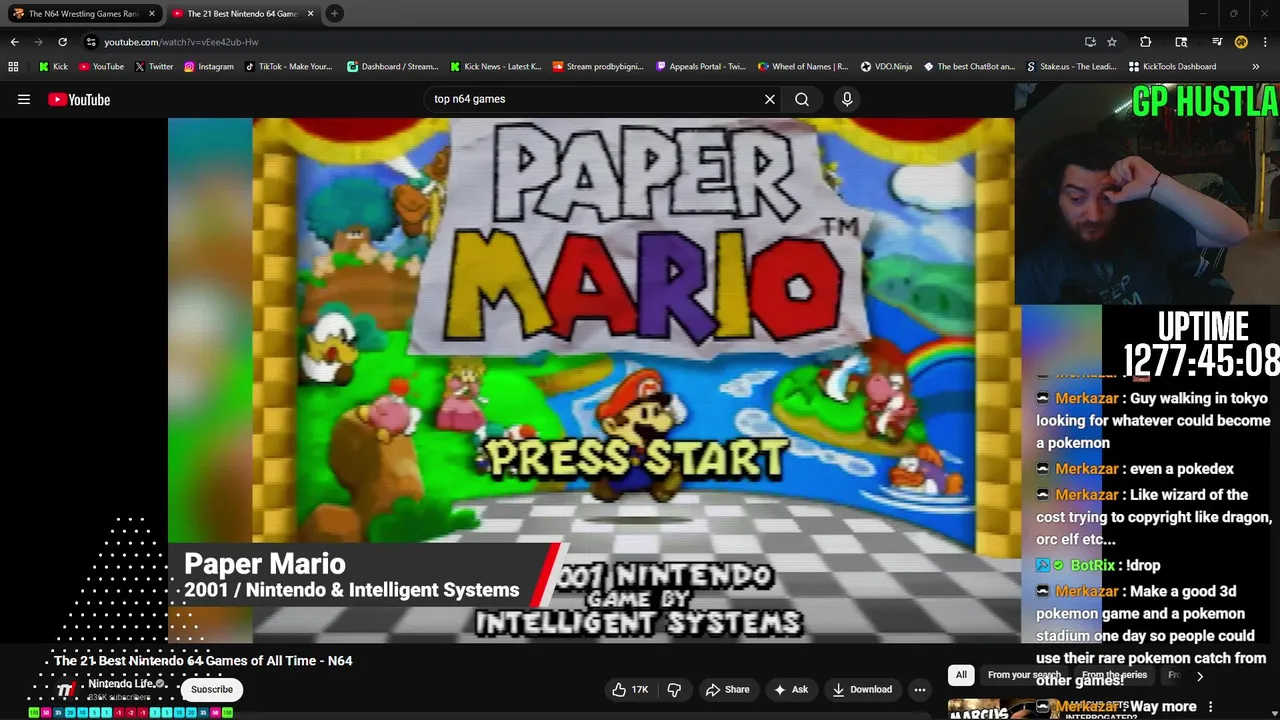This screenshot has height=720, width=1280.
Task: Open the Chrome profile avatar
Action: click(1241, 42)
